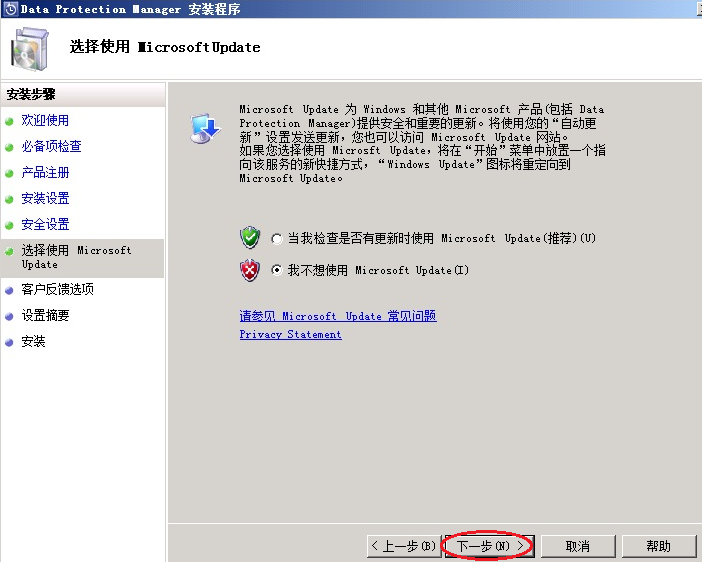Click the Microsoft Update download computer icon
The width and height of the screenshot is (702, 562).
click(x=205, y=128)
